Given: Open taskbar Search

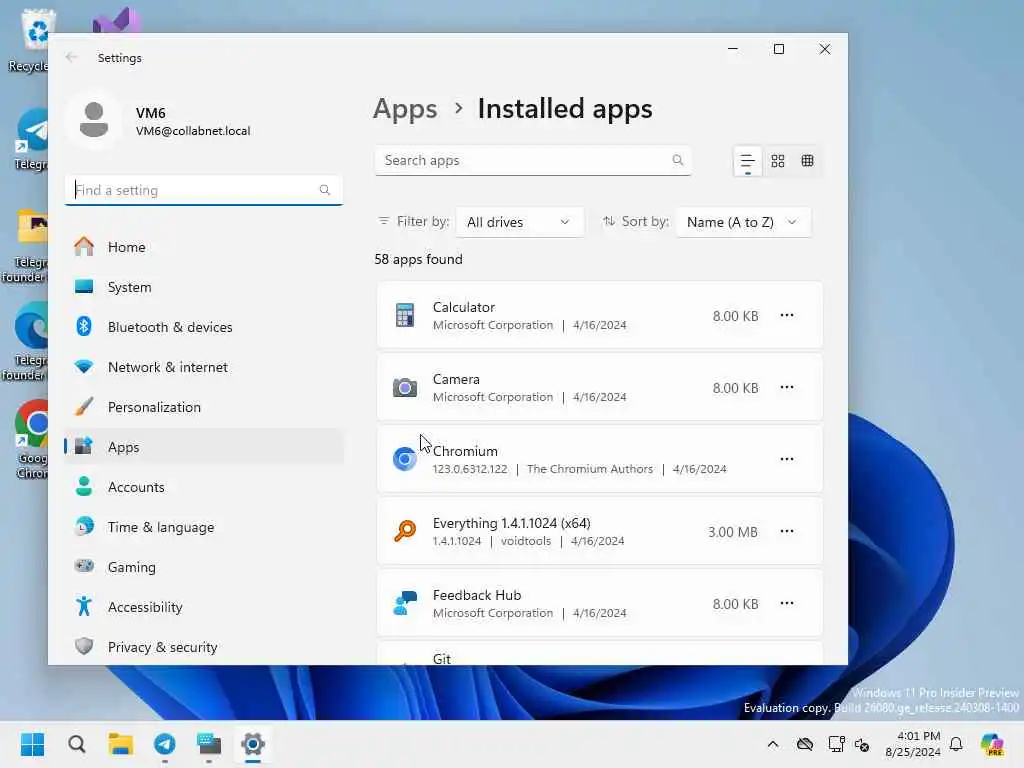Looking at the screenshot, I should pyautogui.click(x=77, y=744).
